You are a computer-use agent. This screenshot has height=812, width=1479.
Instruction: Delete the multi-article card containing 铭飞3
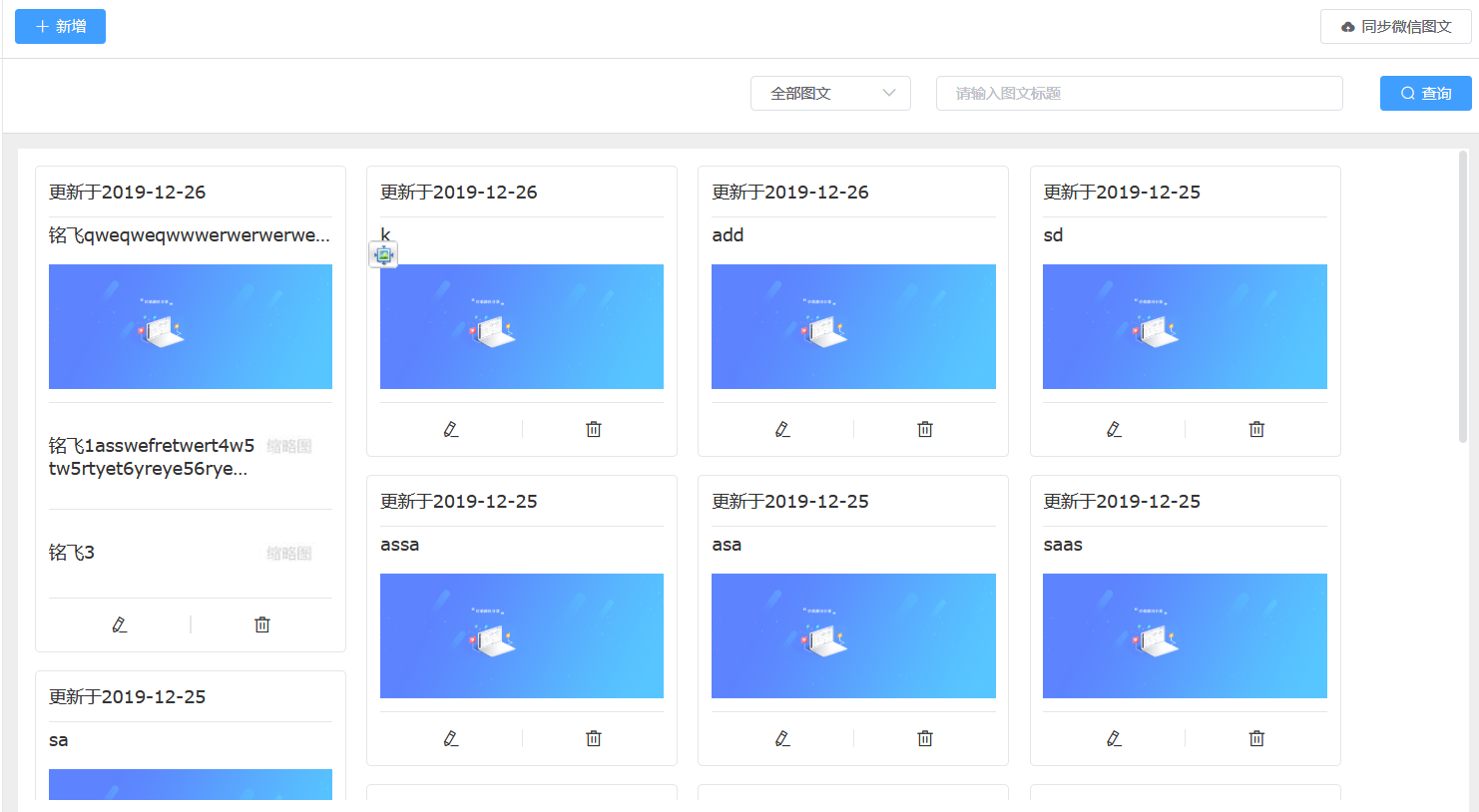[262, 624]
